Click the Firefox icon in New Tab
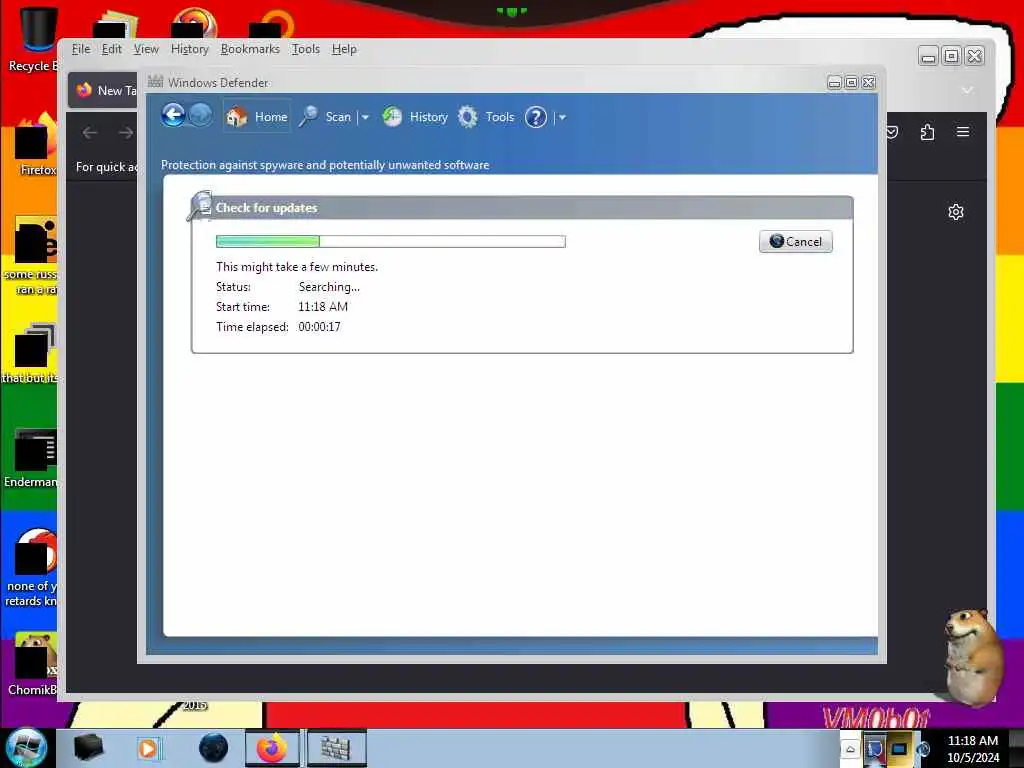Screen dimensions: 1024x768 pos(84,90)
